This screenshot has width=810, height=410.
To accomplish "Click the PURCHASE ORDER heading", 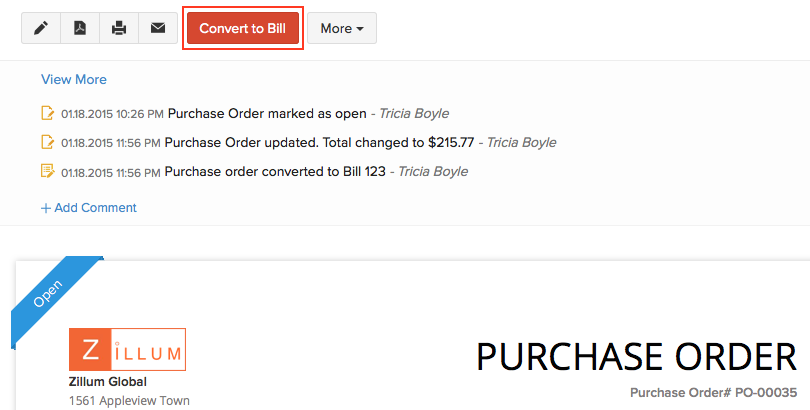I will (635, 356).
